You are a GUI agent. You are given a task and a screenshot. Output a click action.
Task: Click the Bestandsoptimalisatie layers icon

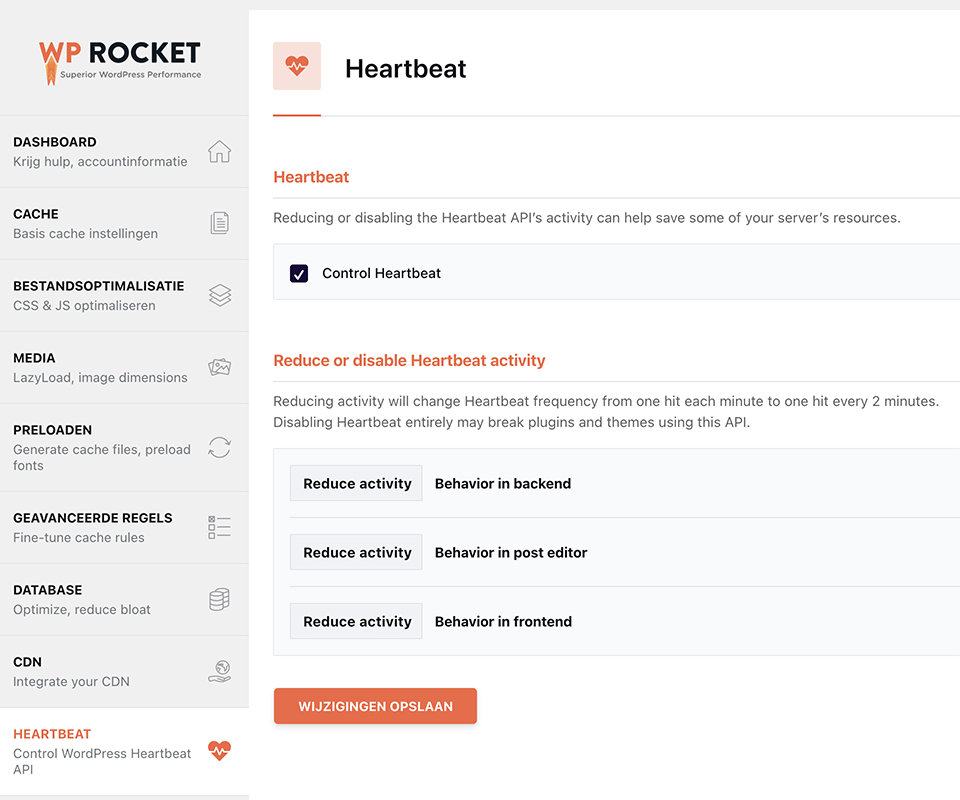coord(219,296)
